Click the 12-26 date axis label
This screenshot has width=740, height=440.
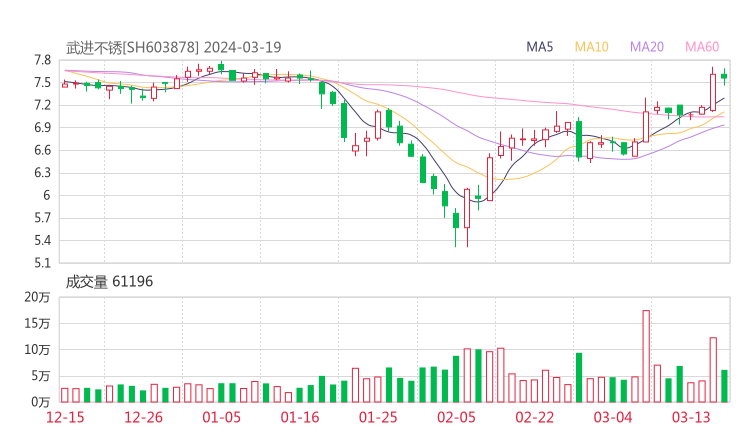(143, 417)
